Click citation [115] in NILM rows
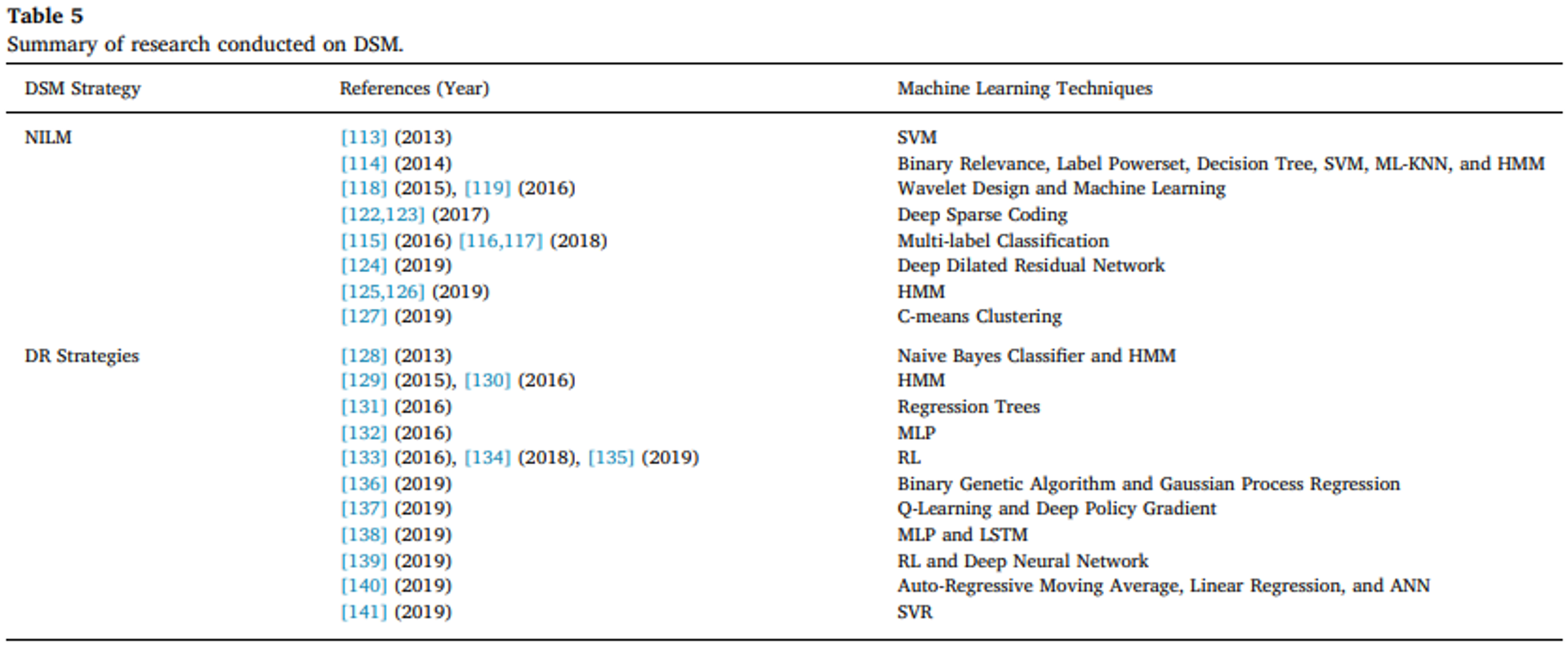Screen dimensions: 1568x648 [x=363, y=241]
